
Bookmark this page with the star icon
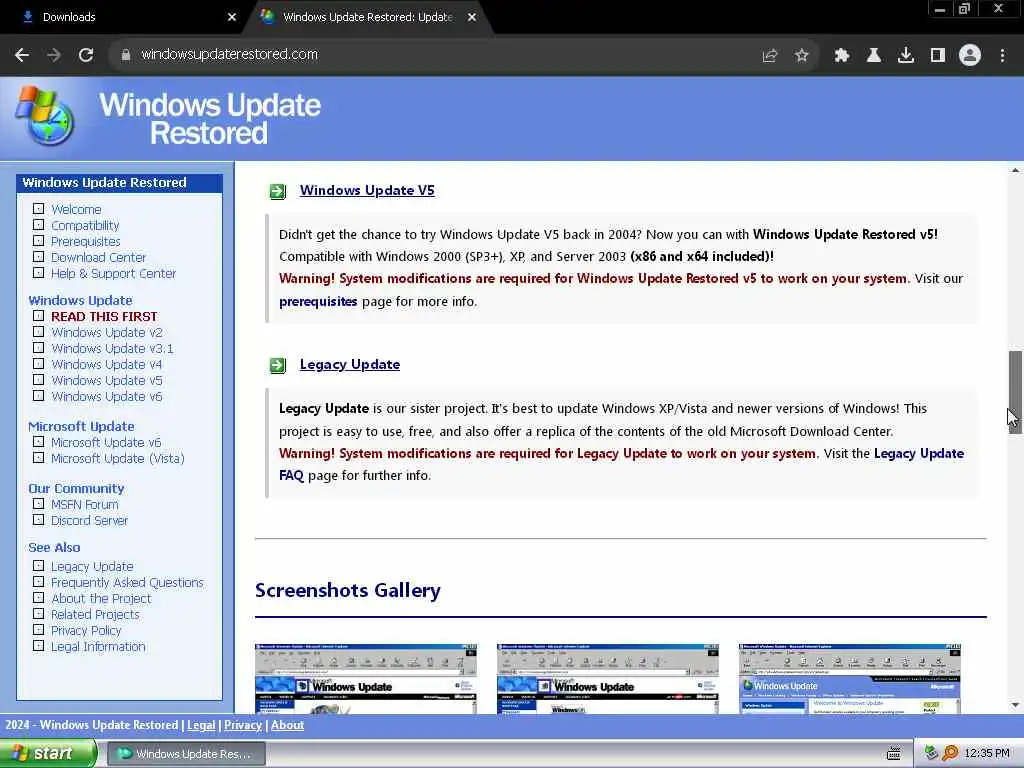pyautogui.click(x=802, y=56)
